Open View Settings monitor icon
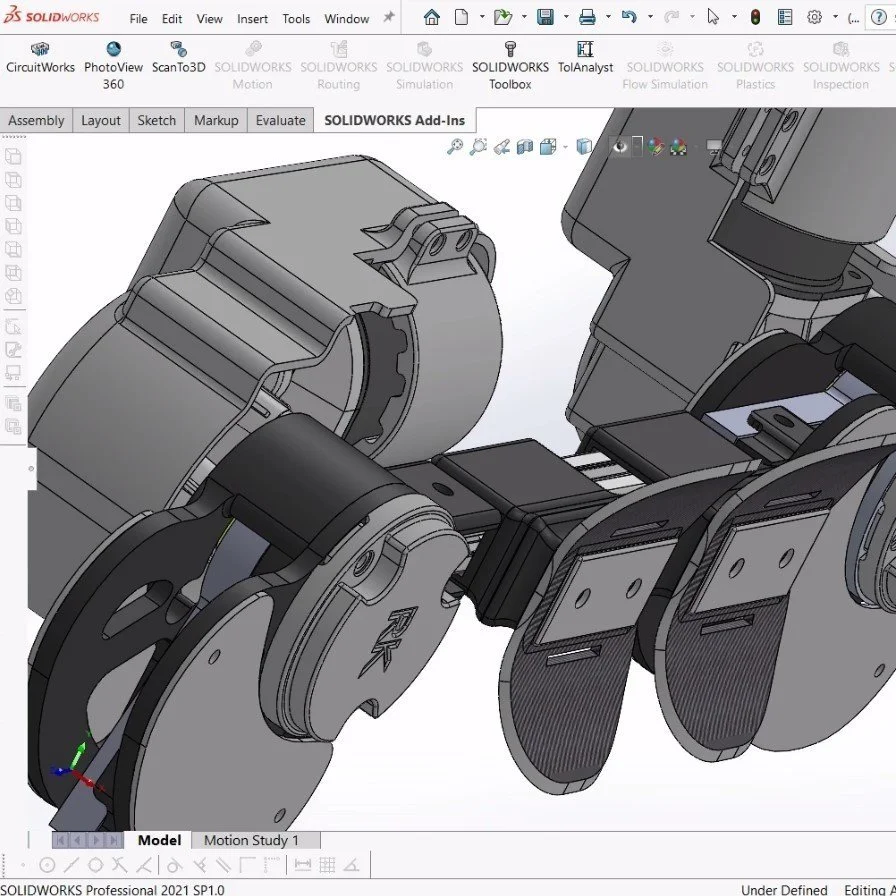 [x=714, y=147]
